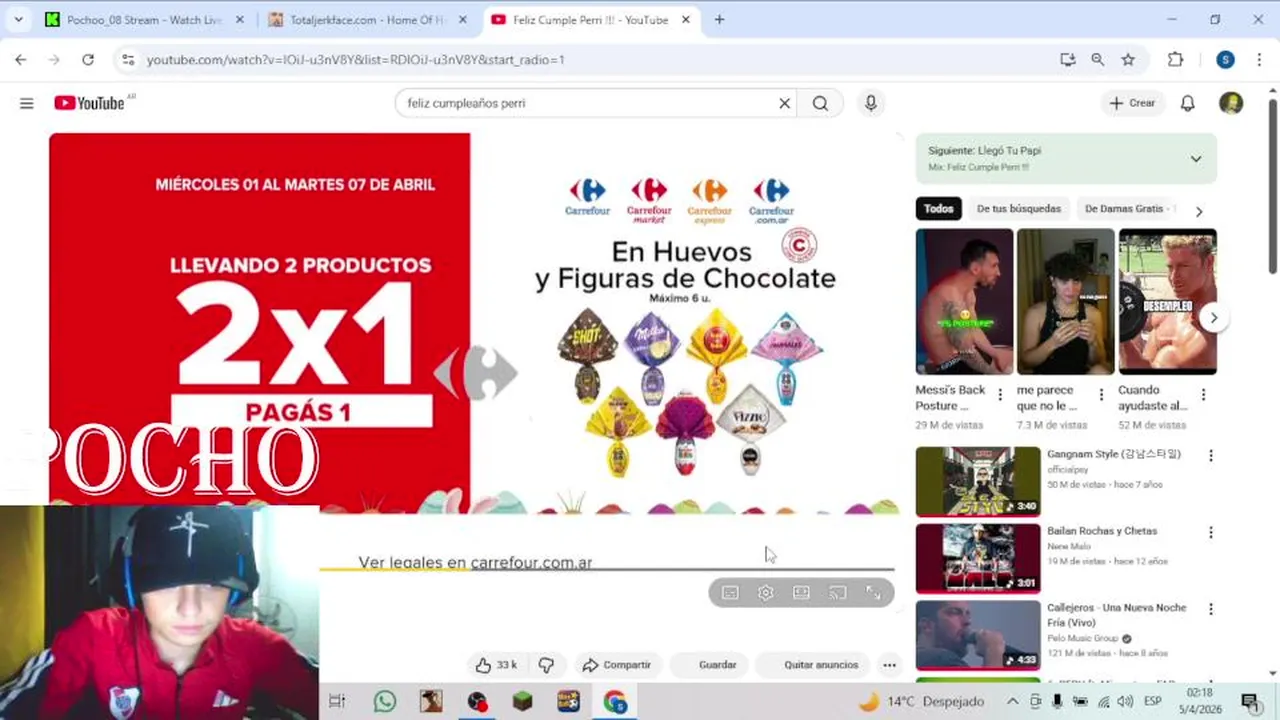
Task: View site information icon in address bar
Action: click(x=128, y=60)
